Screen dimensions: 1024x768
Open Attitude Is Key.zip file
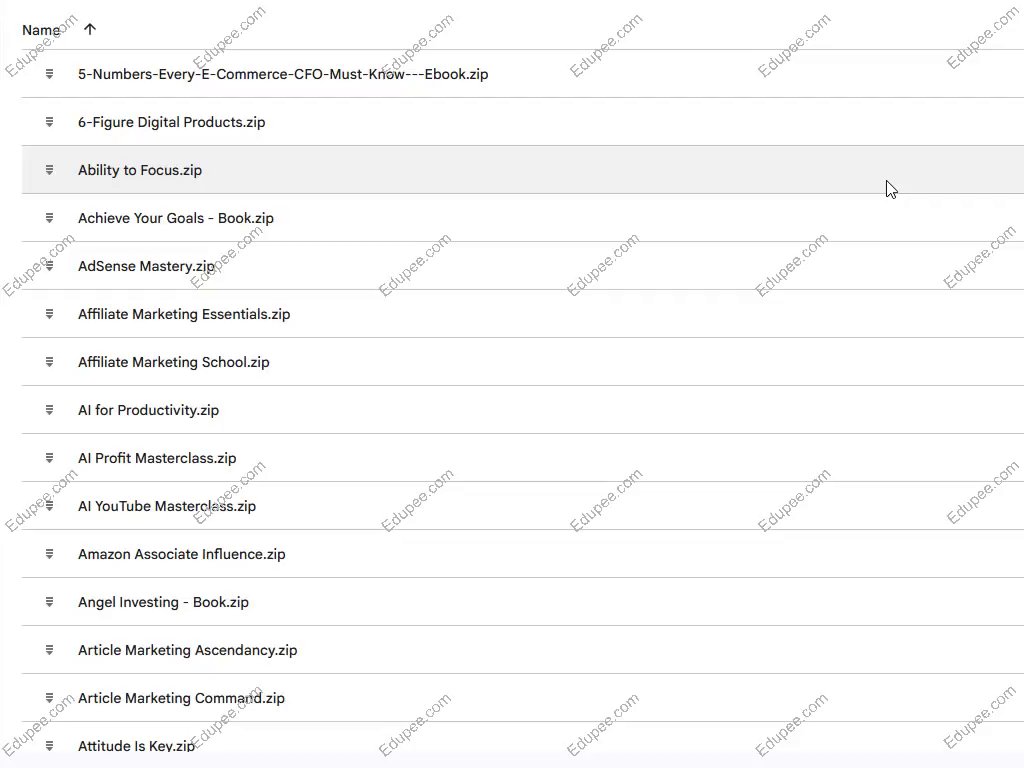pyautogui.click(x=136, y=746)
